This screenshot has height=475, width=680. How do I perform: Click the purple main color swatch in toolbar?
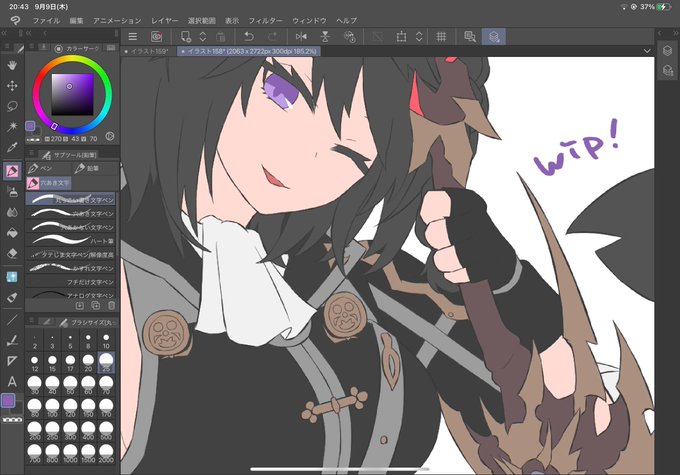coord(8,400)
